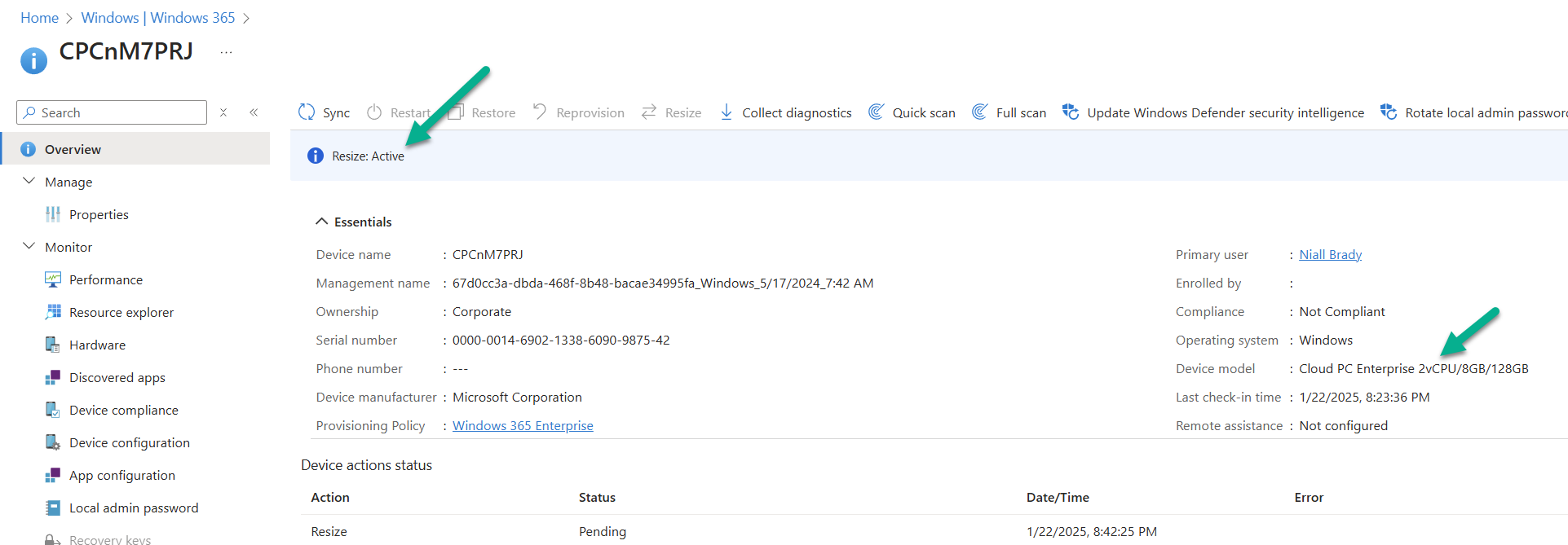Viewport: 1568px width, 545px height.
Task: Open the Hardware page
Action: (x=97, y=345)
